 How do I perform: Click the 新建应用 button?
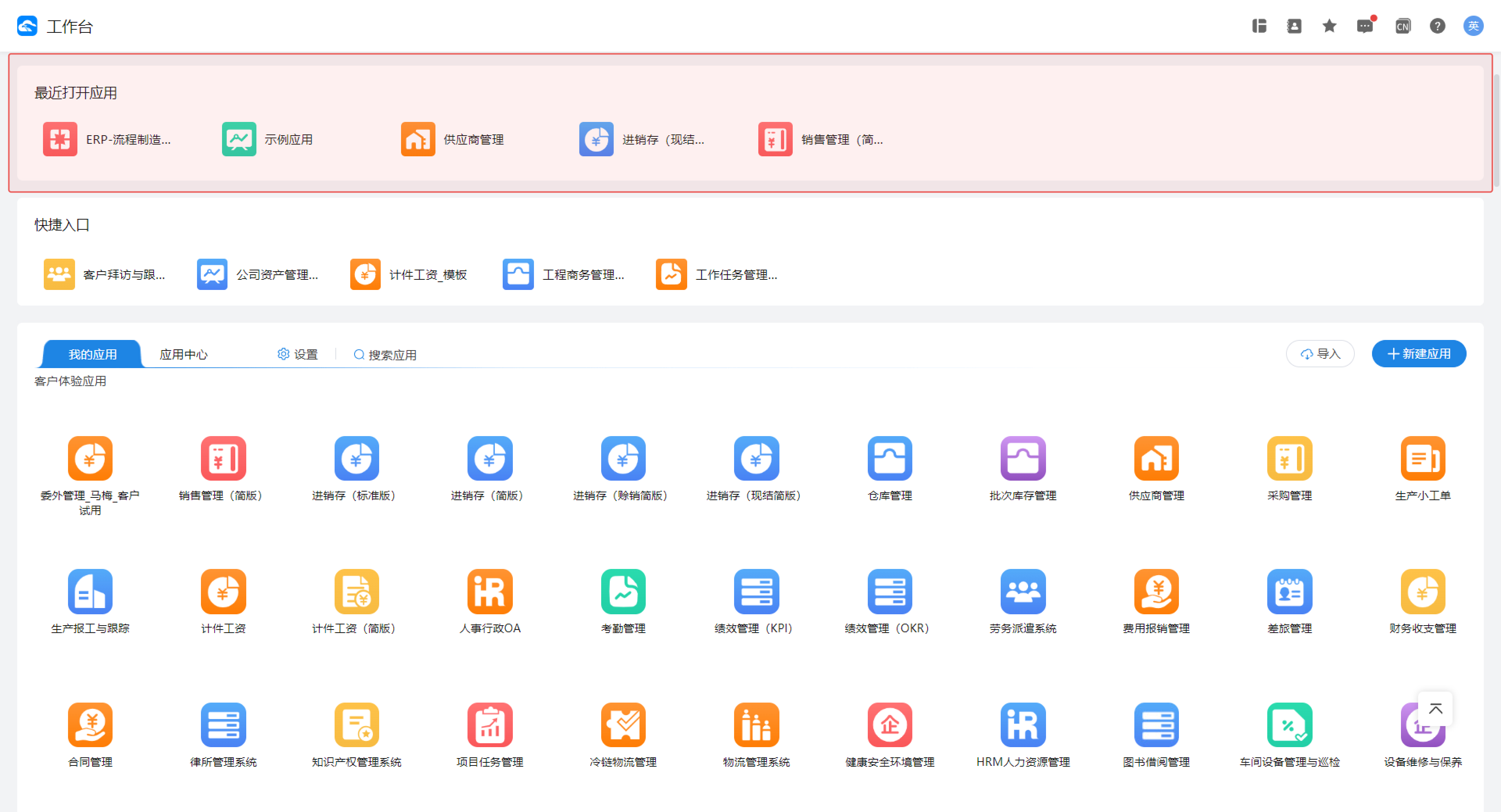1418,354
